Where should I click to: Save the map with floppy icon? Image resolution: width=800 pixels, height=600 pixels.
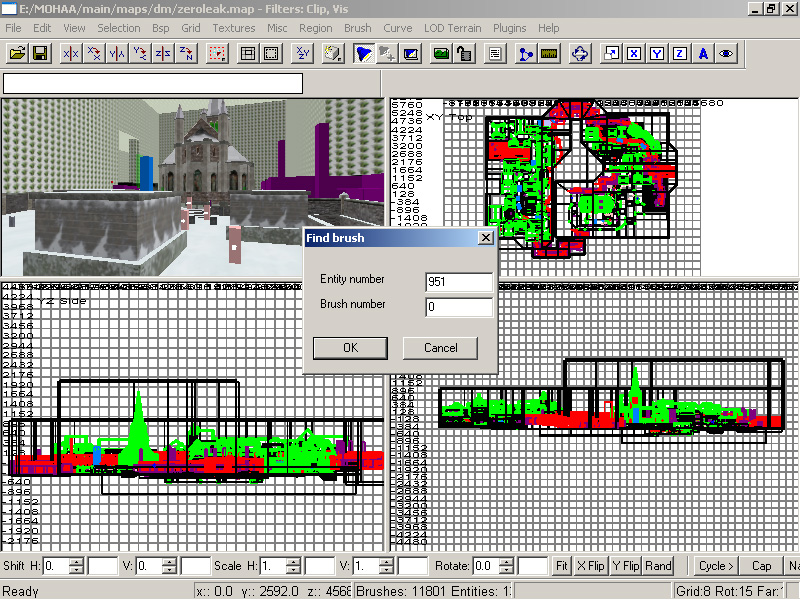click(40, 53)
